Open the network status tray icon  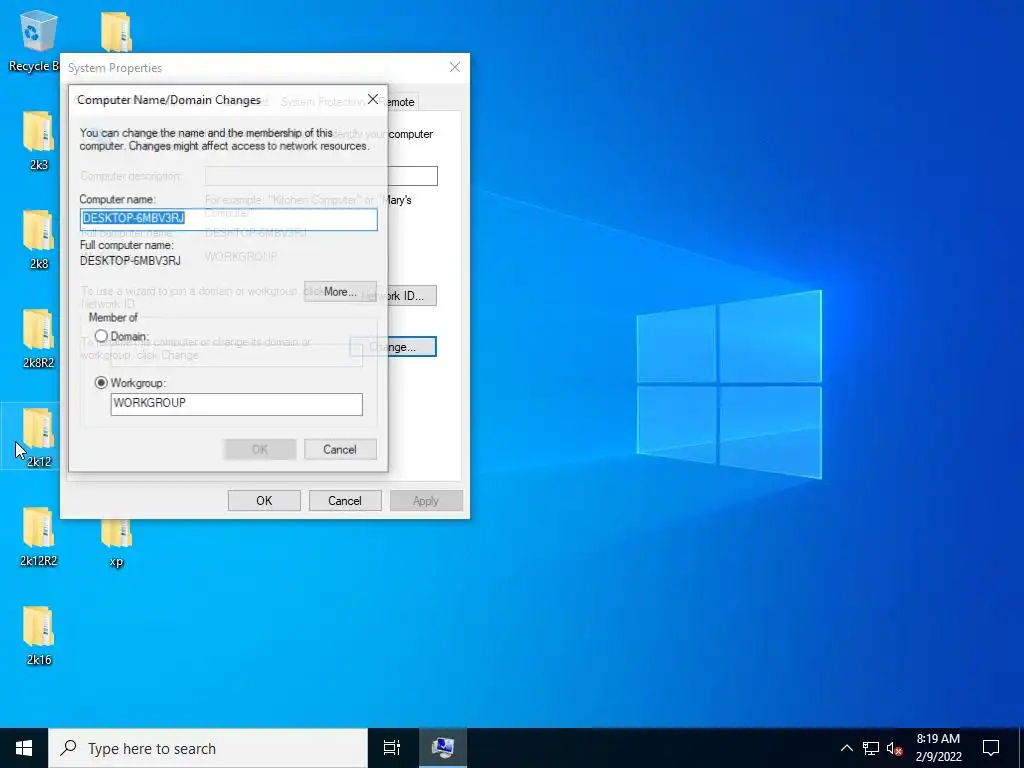click(871, 748)
